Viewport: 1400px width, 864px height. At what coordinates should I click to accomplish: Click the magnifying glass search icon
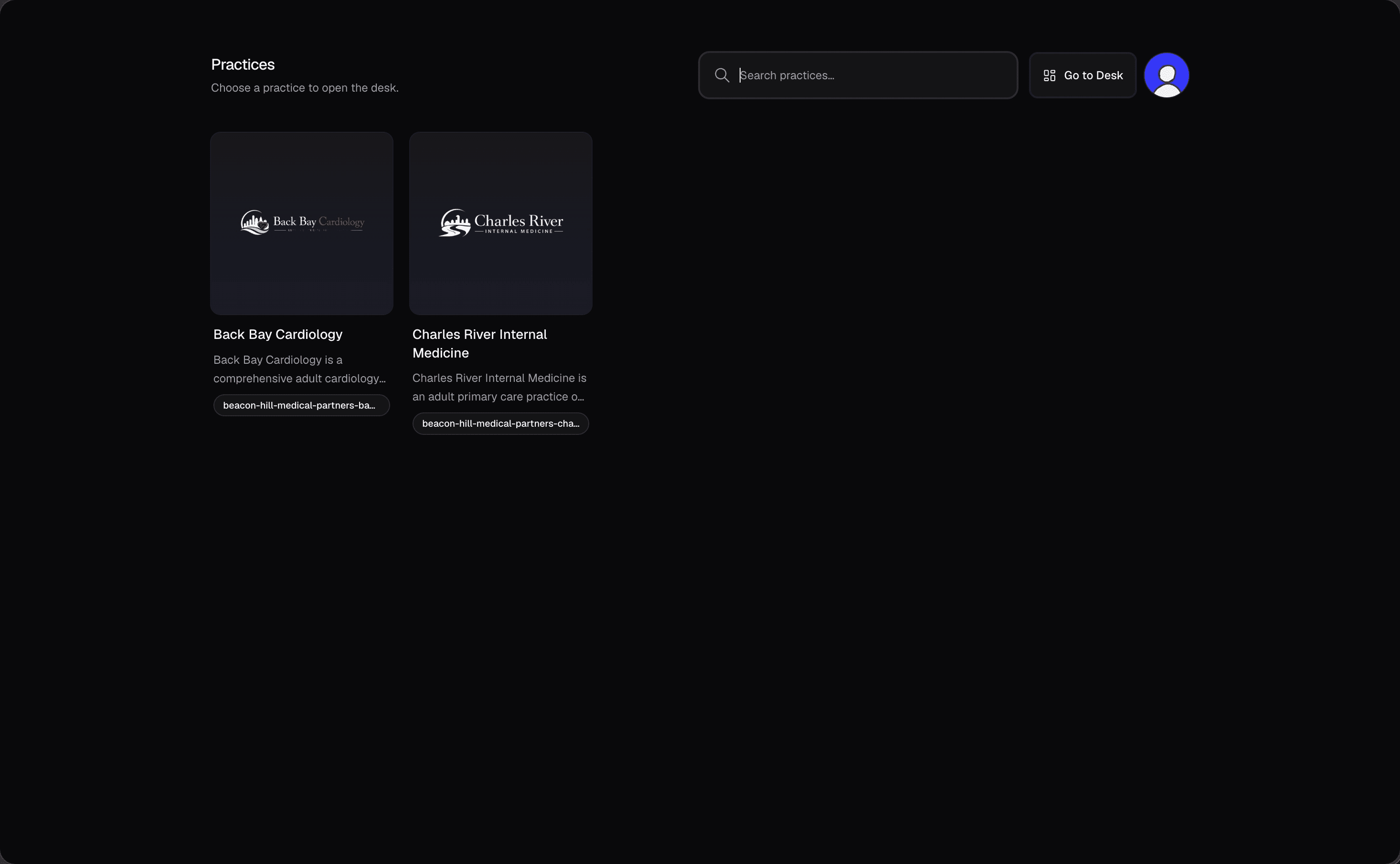tap(721, 75)
